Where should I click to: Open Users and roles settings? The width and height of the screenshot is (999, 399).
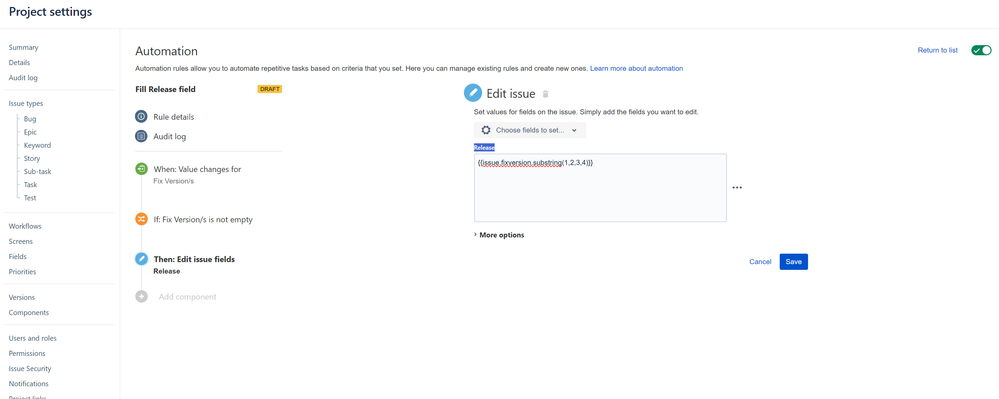32,338
